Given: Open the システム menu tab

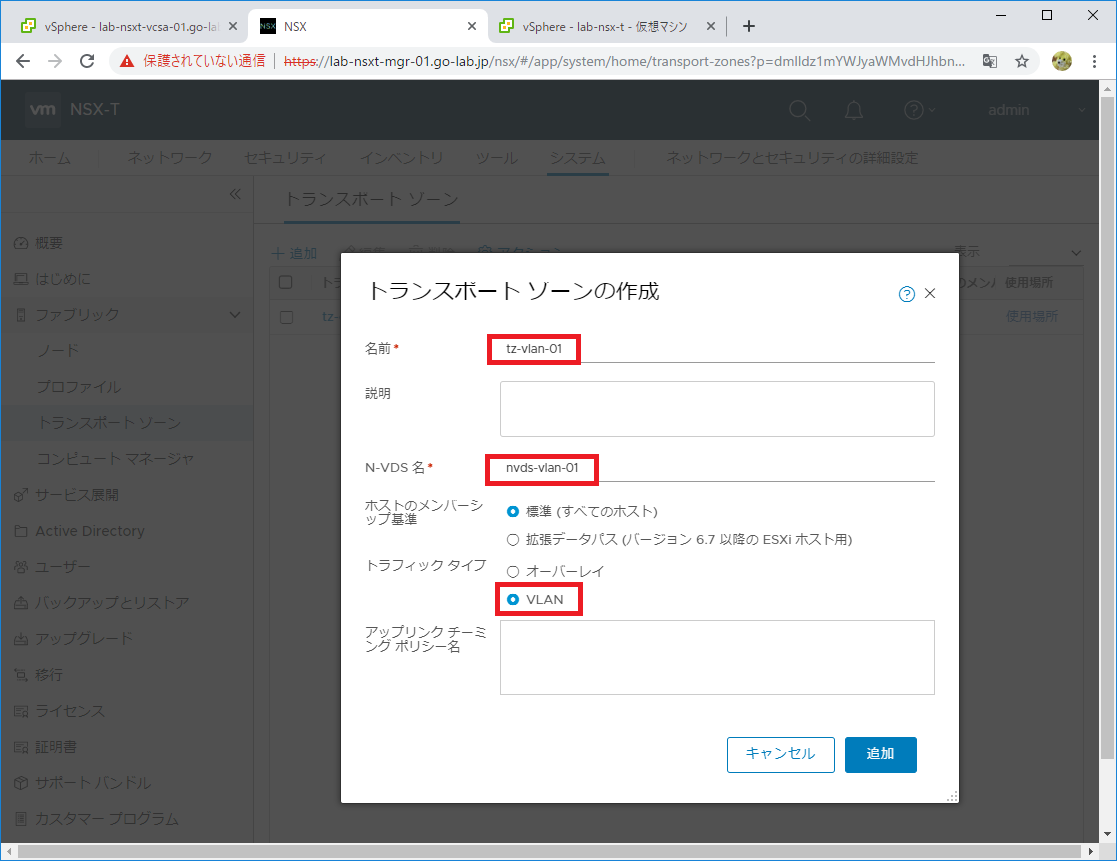Looking at the screenshot, I should click(578, 158).
